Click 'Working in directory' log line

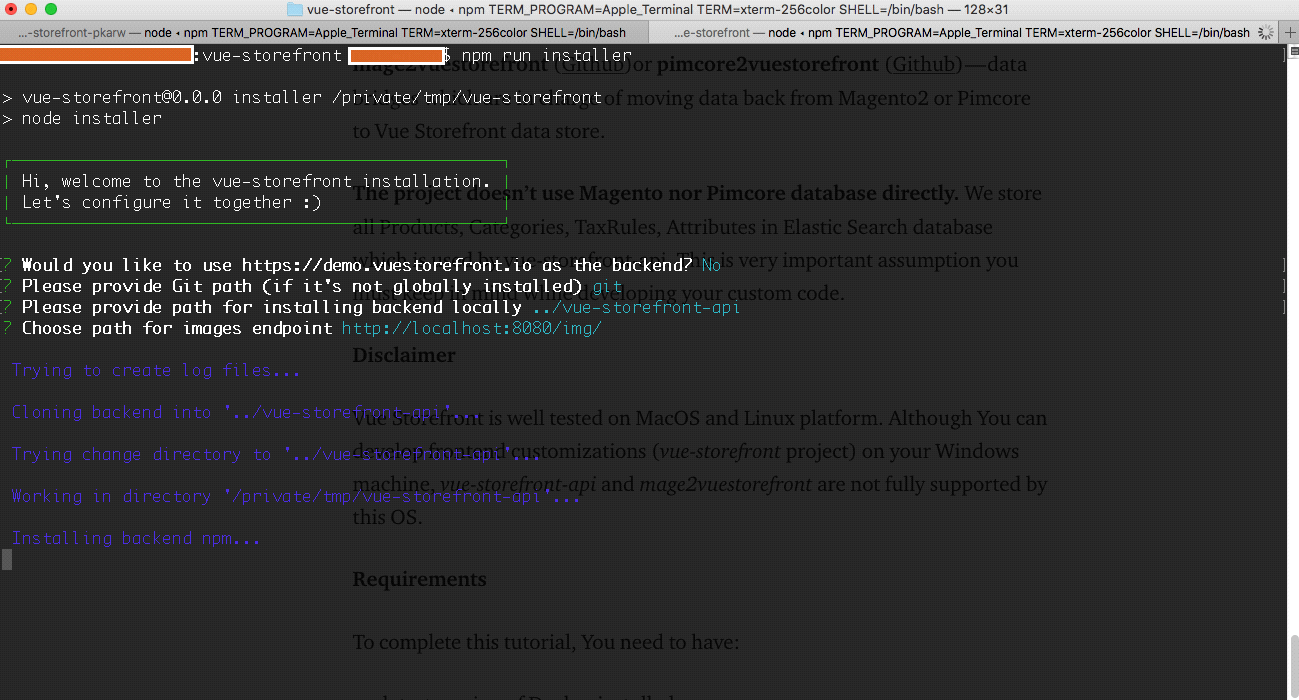[x=296, y=496]
